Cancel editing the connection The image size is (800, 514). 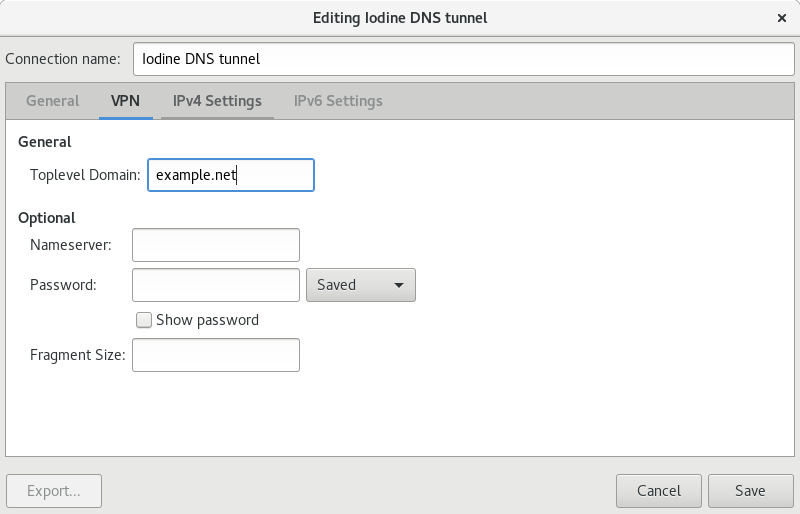click(x=659, y=491)
